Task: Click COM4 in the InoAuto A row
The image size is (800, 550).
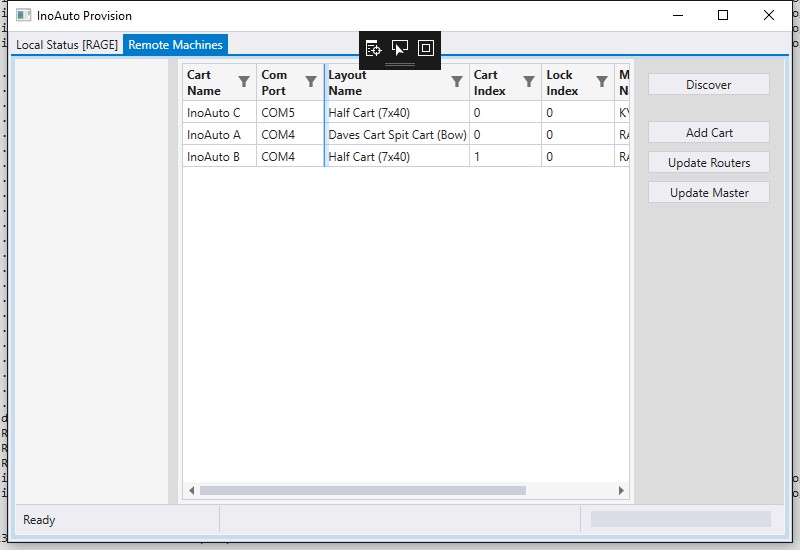Action: (x=290, y=135)
